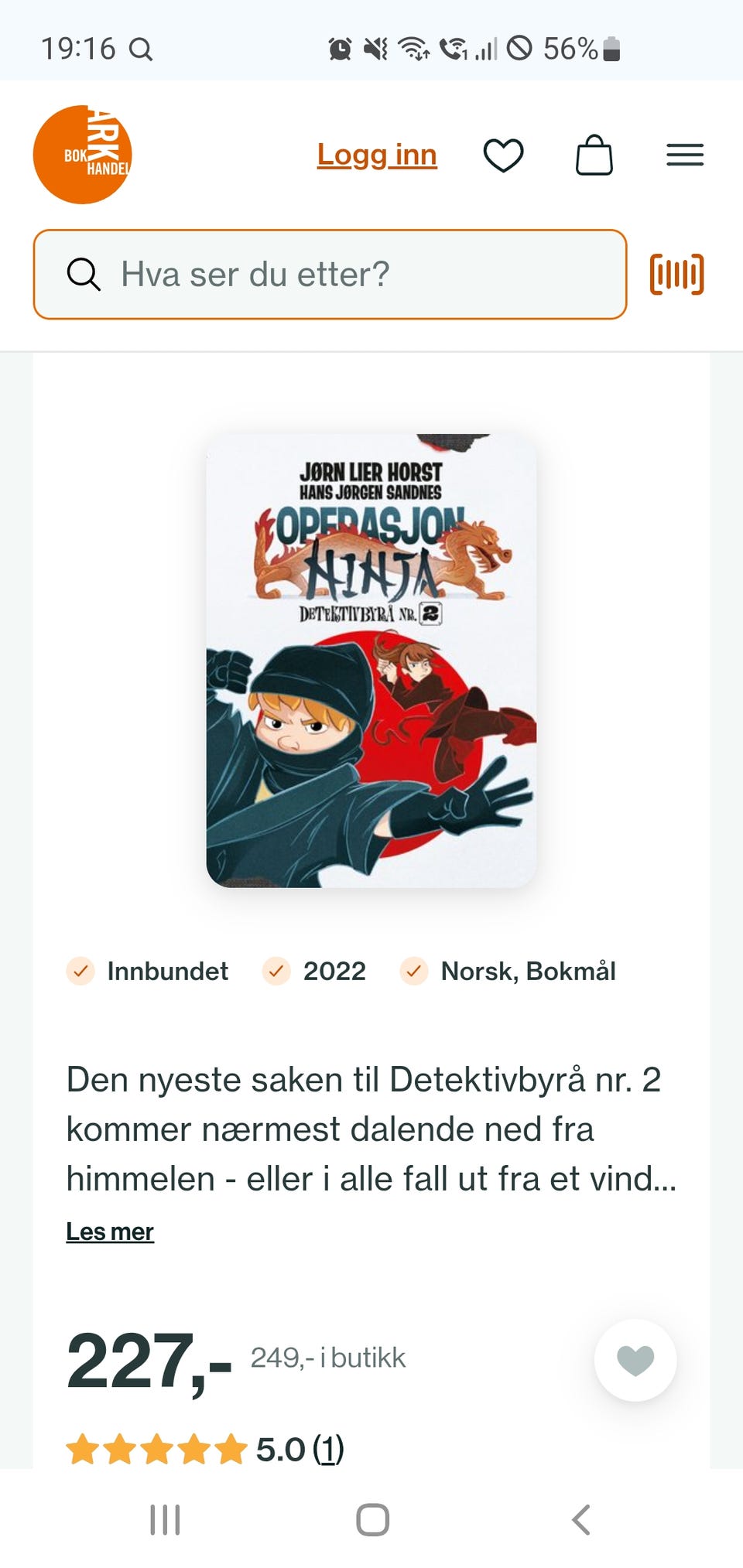The image size is (743, 1568).
Task: Tap the 2022 year checkmark
Action: pyautogui.click(x=276, y=971)
